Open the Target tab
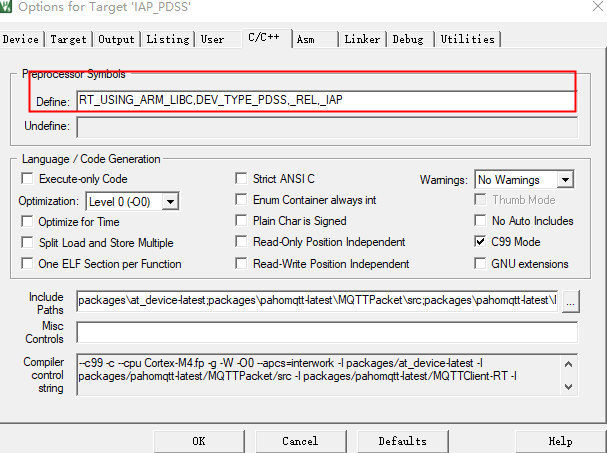 tap(68, 39)
